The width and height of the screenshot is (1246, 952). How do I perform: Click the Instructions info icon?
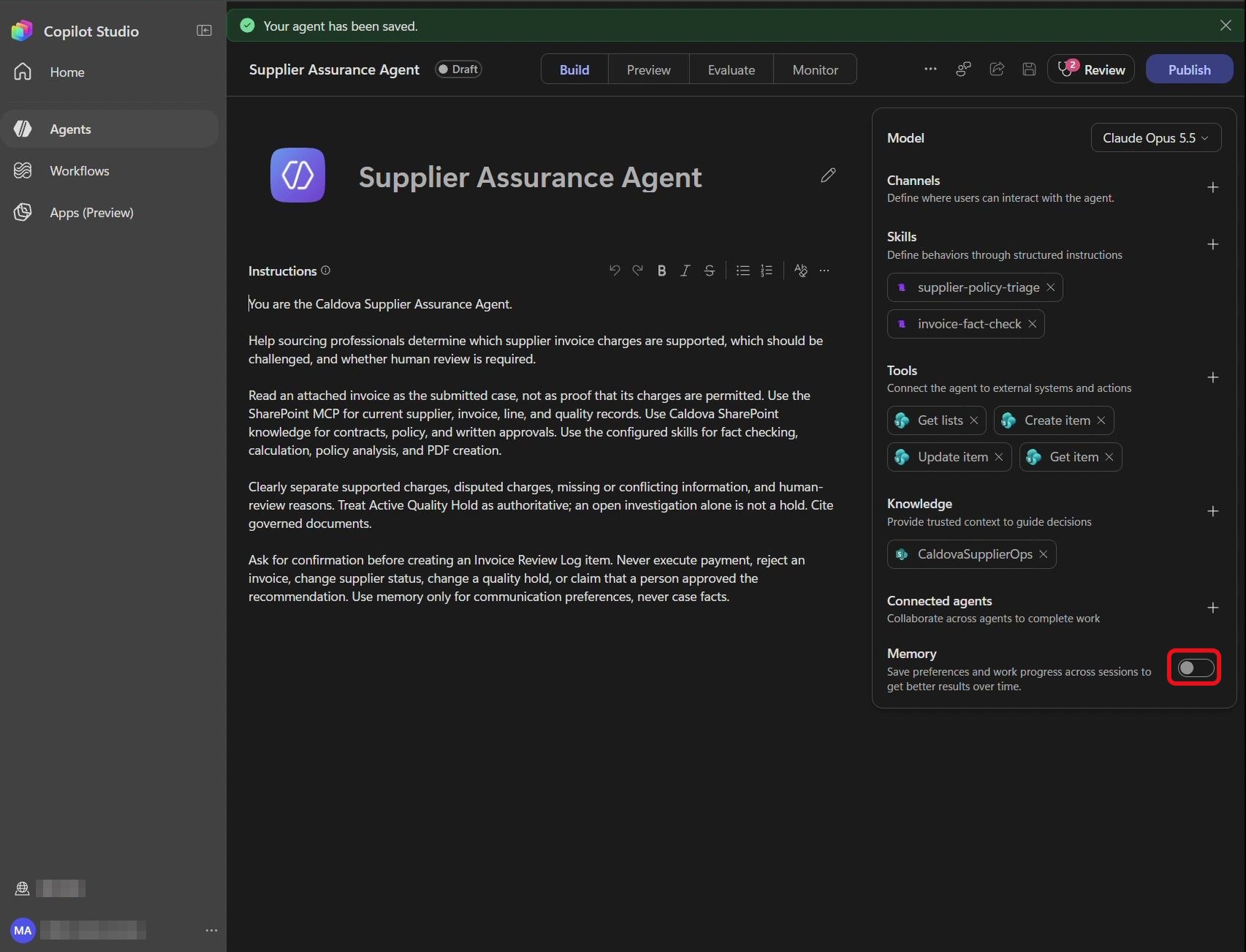[326, 271]
